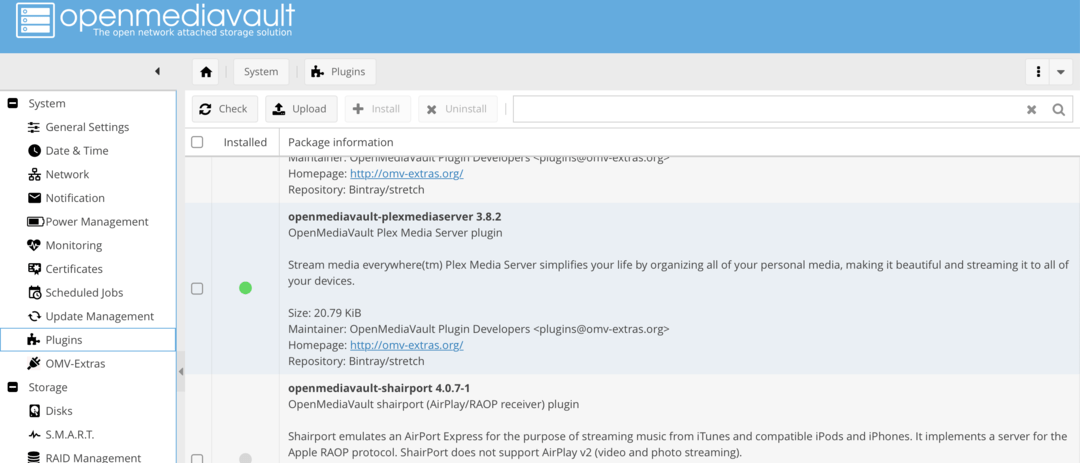1080x463 pixels.
Task: Click the RAID Management database icon
Action: pyautogui.click(x=34, y=457)
